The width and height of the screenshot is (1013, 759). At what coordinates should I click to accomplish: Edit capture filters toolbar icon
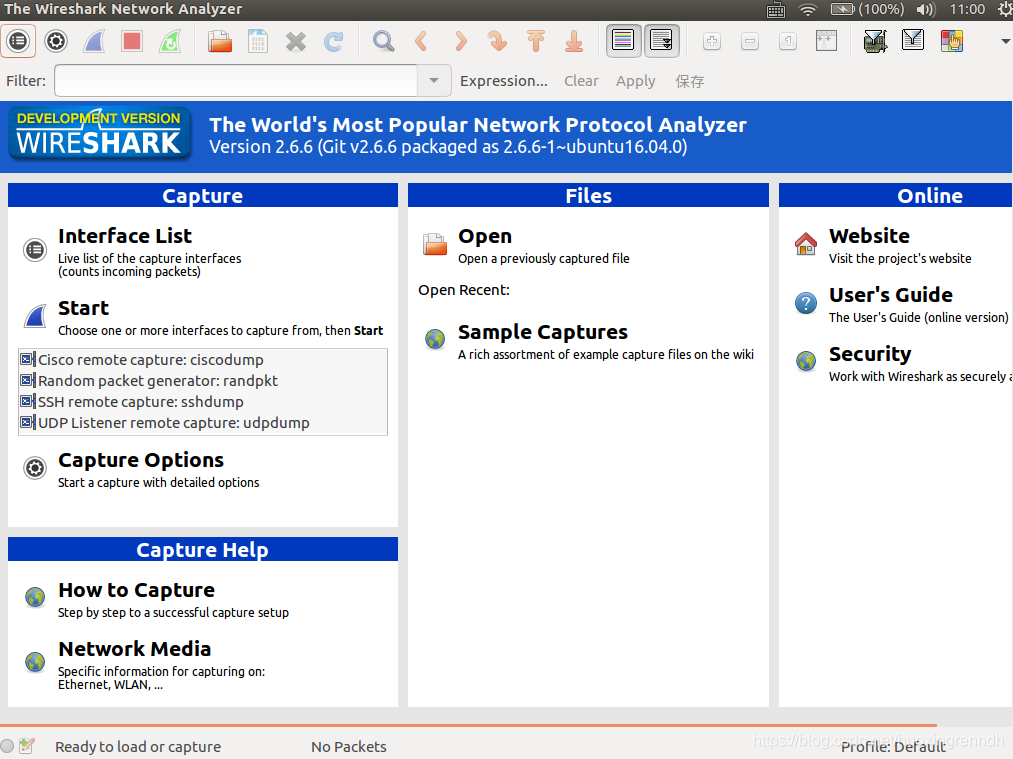[875, 41]
